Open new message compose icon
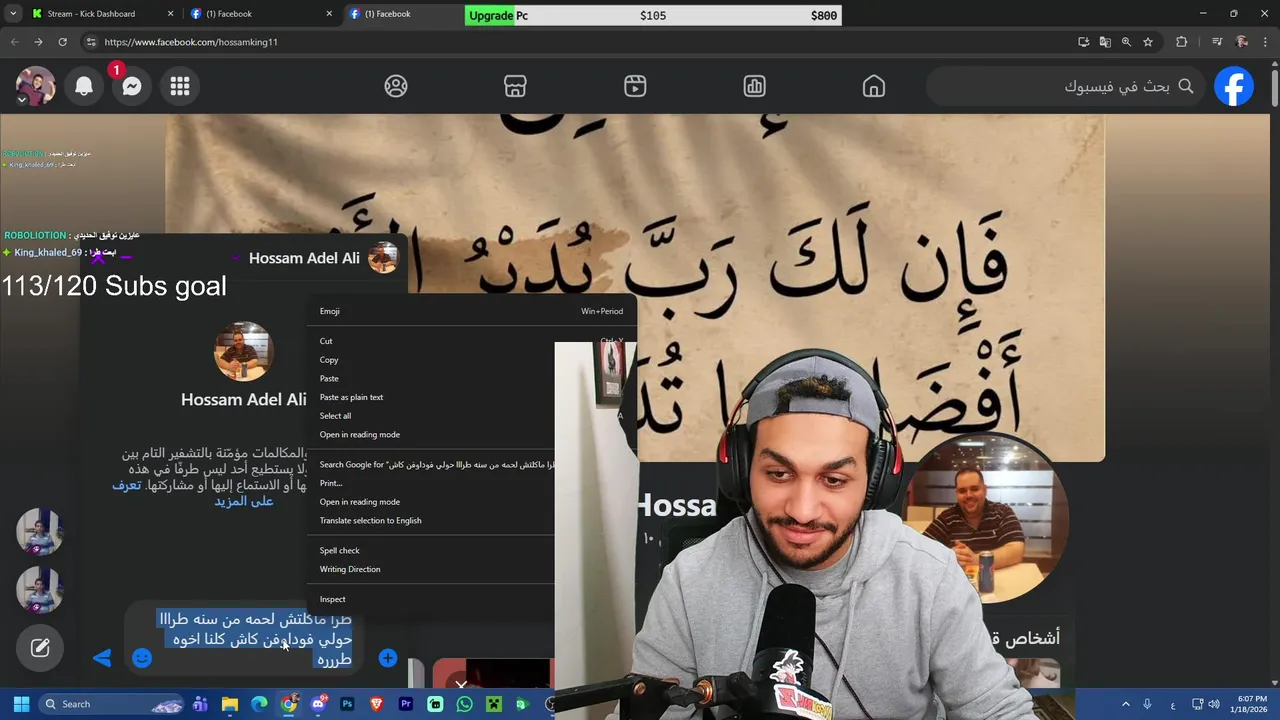 pos(40,648)
